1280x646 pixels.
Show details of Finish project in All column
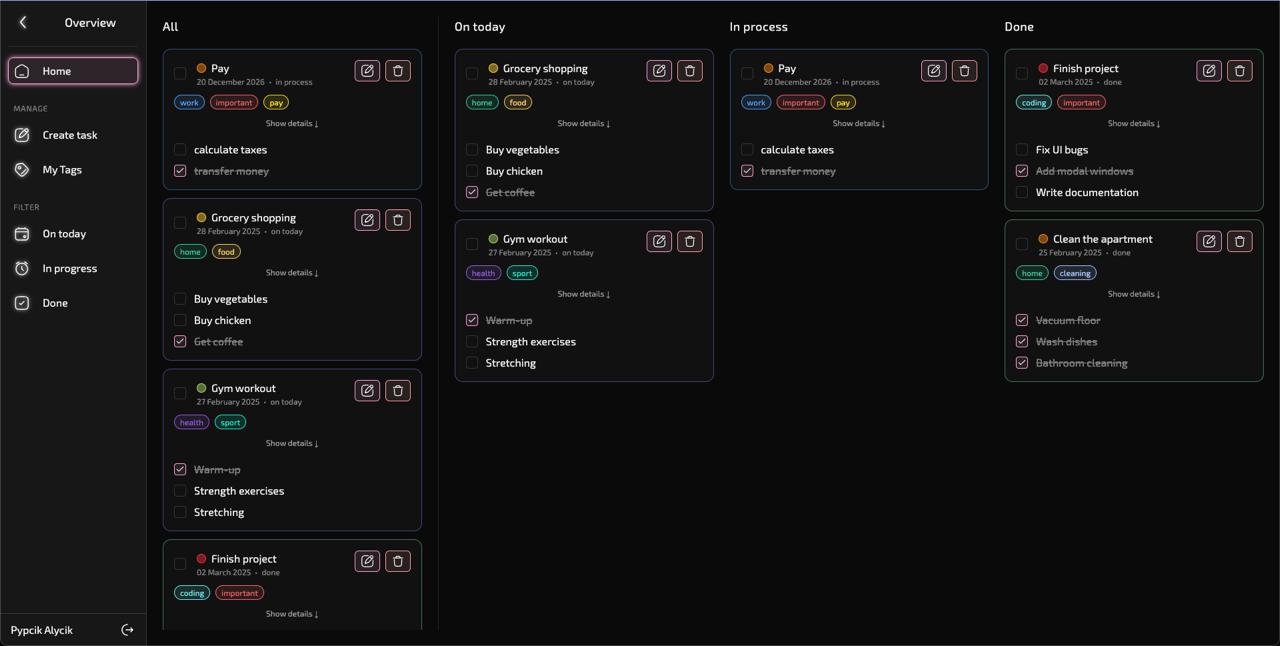tap(292, 614)
